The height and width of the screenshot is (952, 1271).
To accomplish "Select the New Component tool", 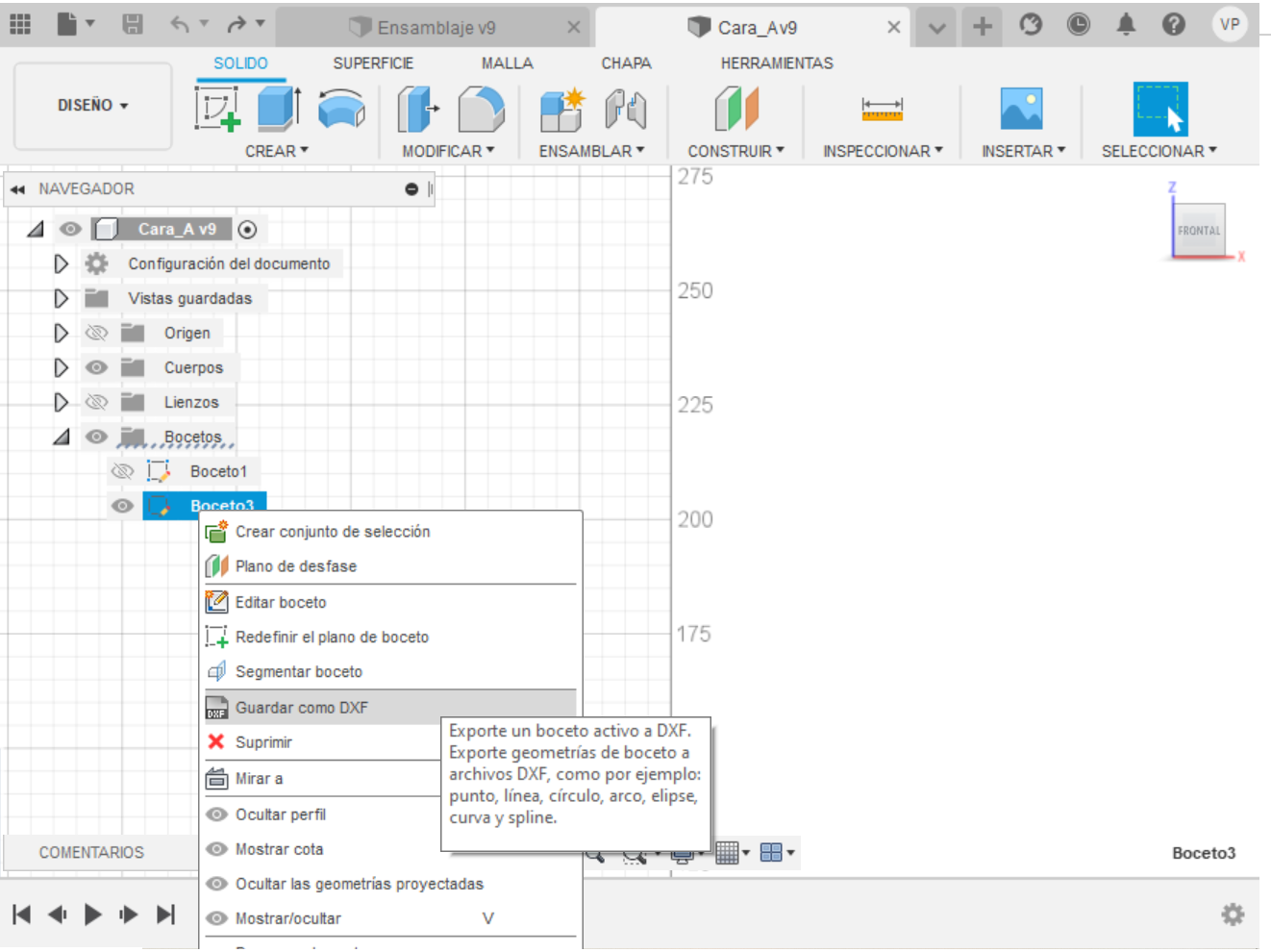I will tap(562, 108).
